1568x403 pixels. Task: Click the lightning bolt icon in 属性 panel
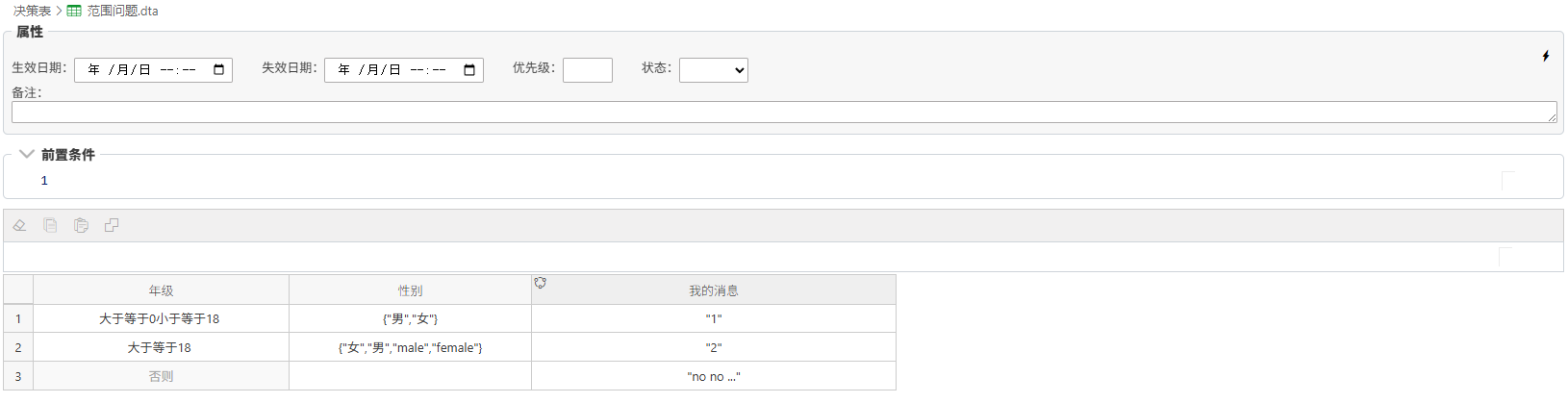(1545, 56)
